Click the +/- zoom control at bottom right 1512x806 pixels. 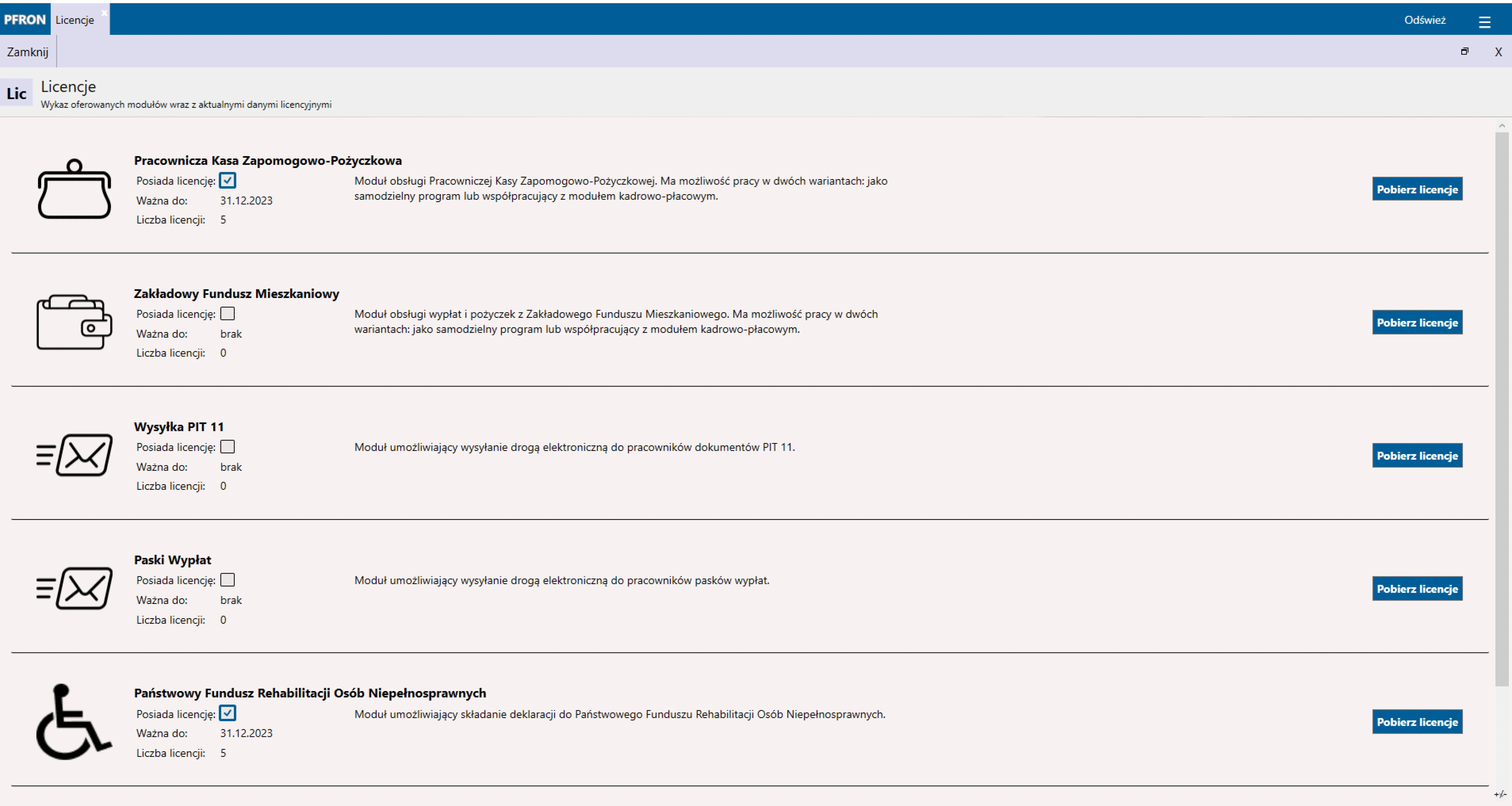pyautogui.click(x=1500, y=794)
